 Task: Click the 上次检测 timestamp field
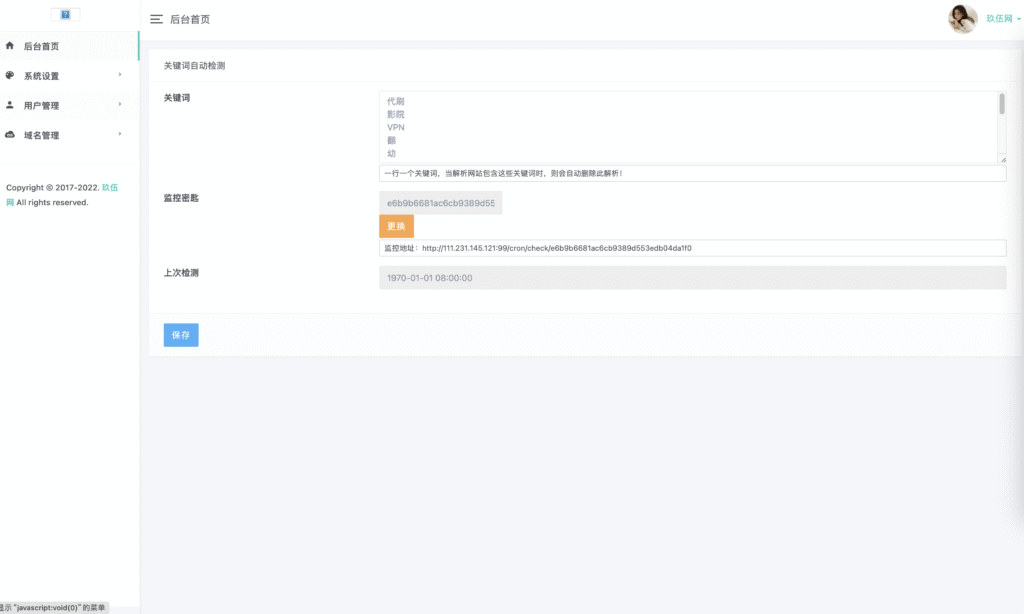coord(692,278)
